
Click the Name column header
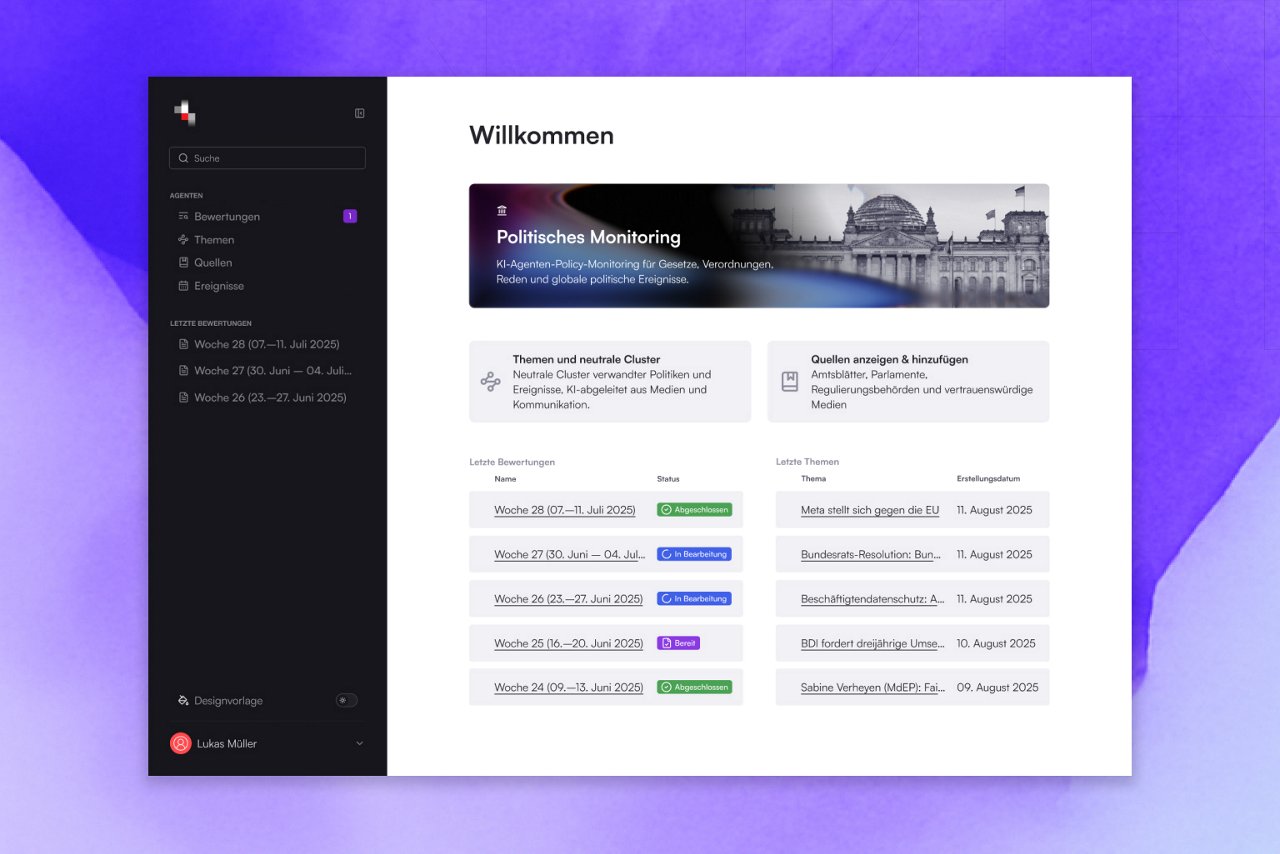[505, 479]
